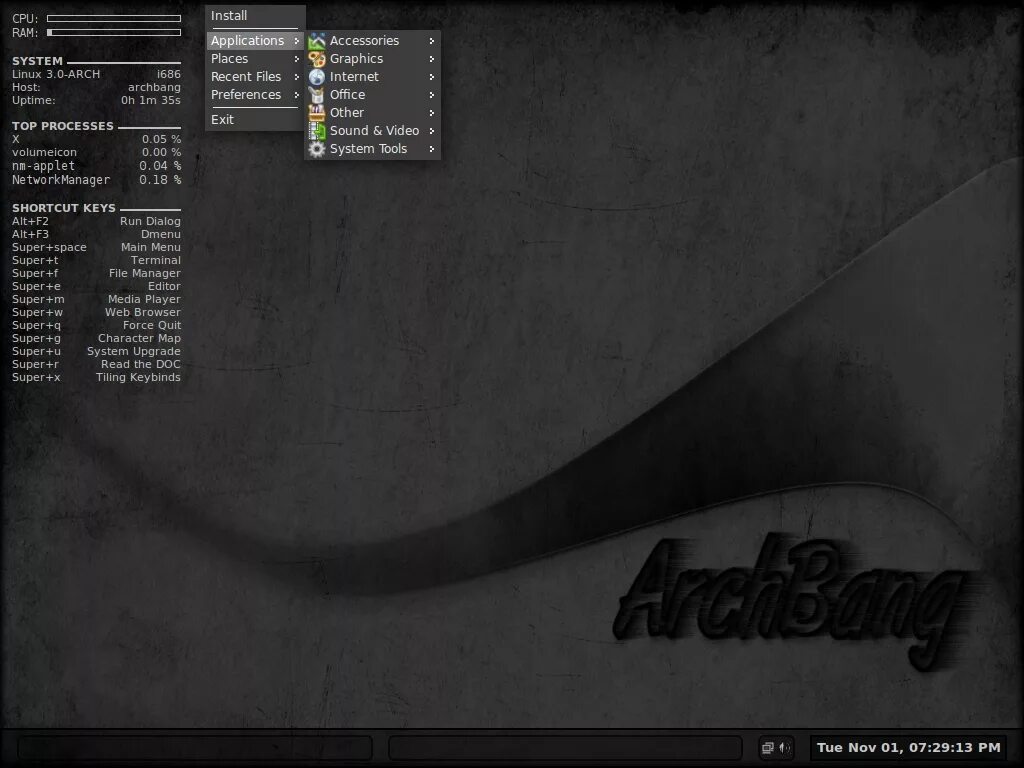Click 'nm-applet' process entry
1024x768 pixels.
(43, 166)
